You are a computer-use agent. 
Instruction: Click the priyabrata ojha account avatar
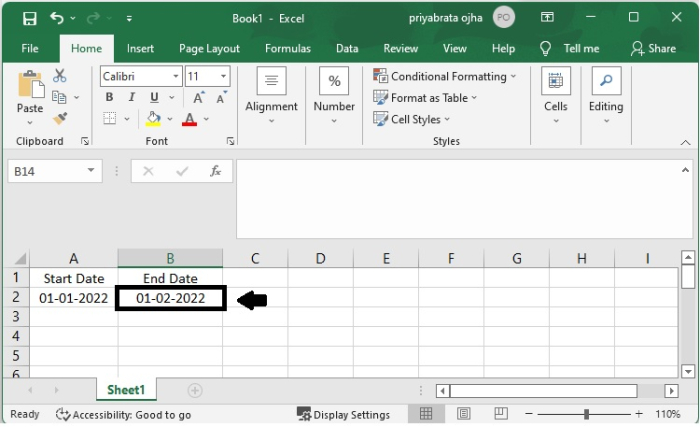(x=504, y=17)
